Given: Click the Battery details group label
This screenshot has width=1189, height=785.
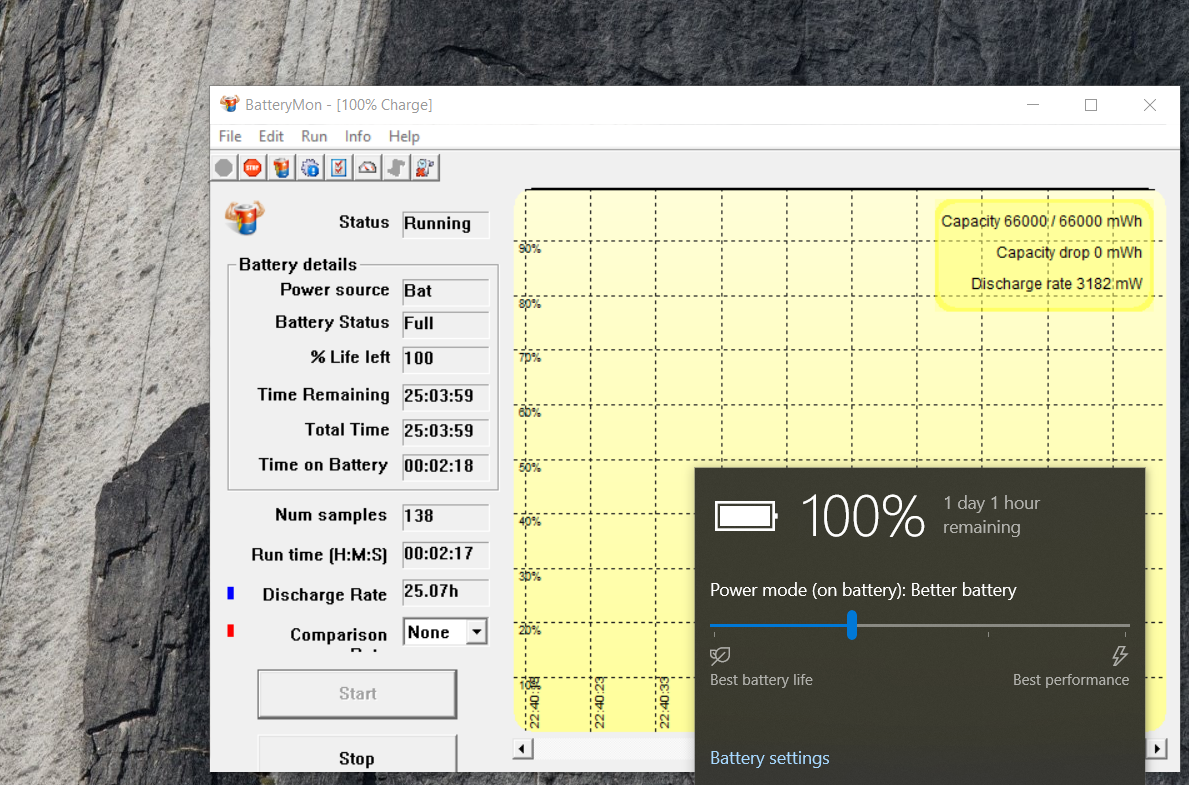Looking at the screenshot, I should point(297,265).
